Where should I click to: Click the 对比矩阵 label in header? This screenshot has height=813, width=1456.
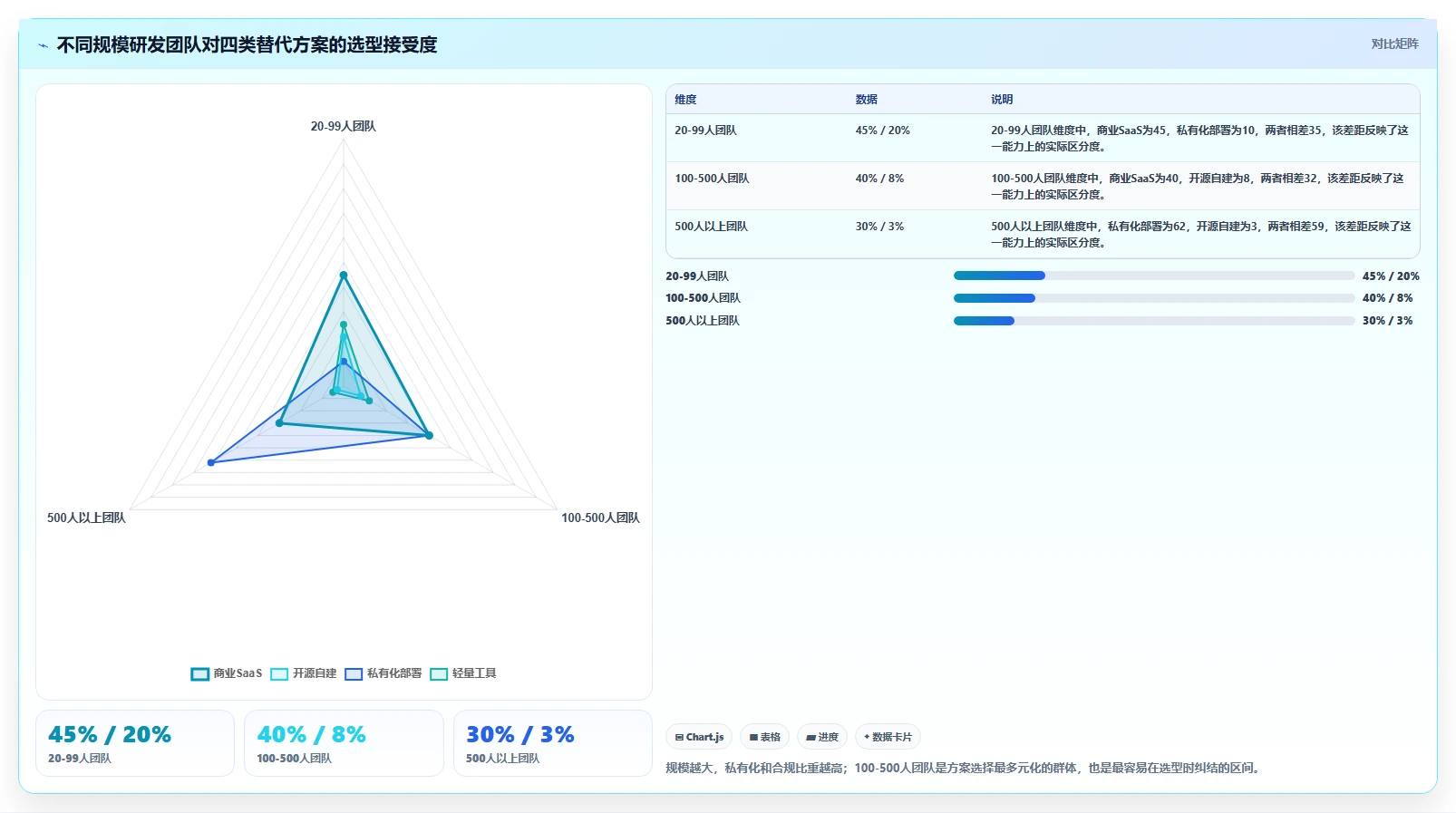[x=1394, y=44]
